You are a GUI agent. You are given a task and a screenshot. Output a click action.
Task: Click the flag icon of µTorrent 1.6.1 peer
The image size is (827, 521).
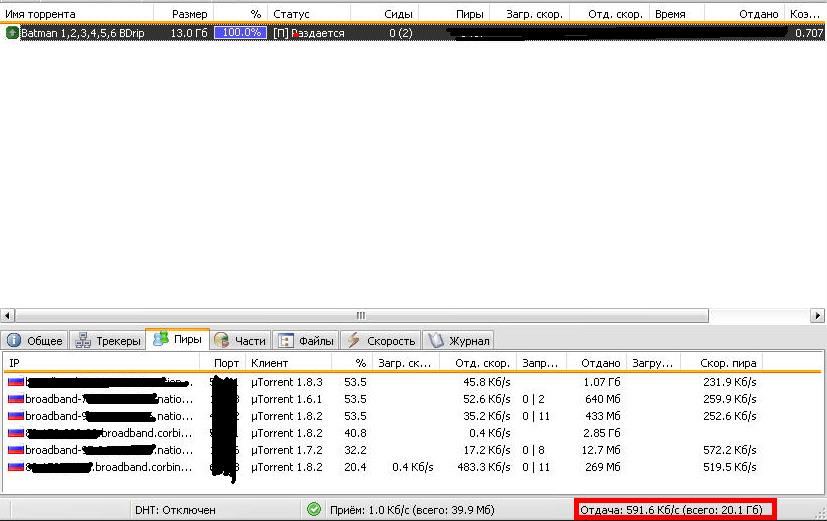click(16, 399)
